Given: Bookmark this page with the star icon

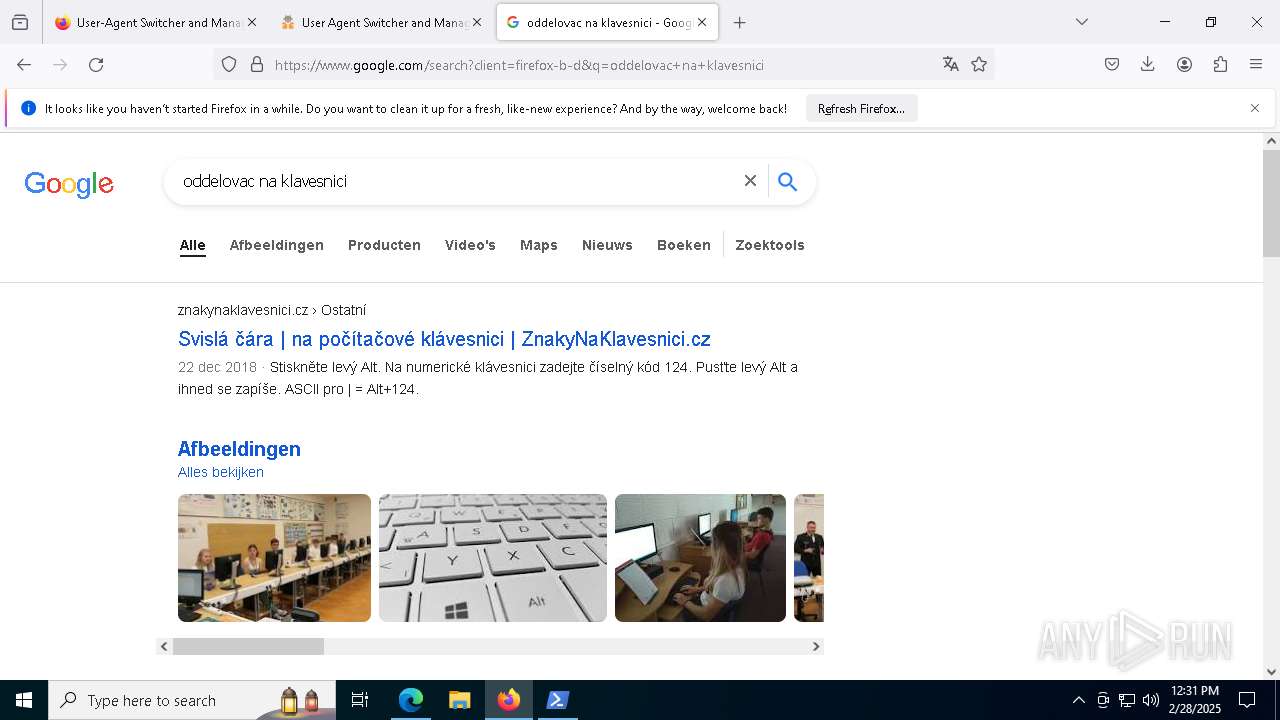Looking at the screenshot, I should (979, 65).
